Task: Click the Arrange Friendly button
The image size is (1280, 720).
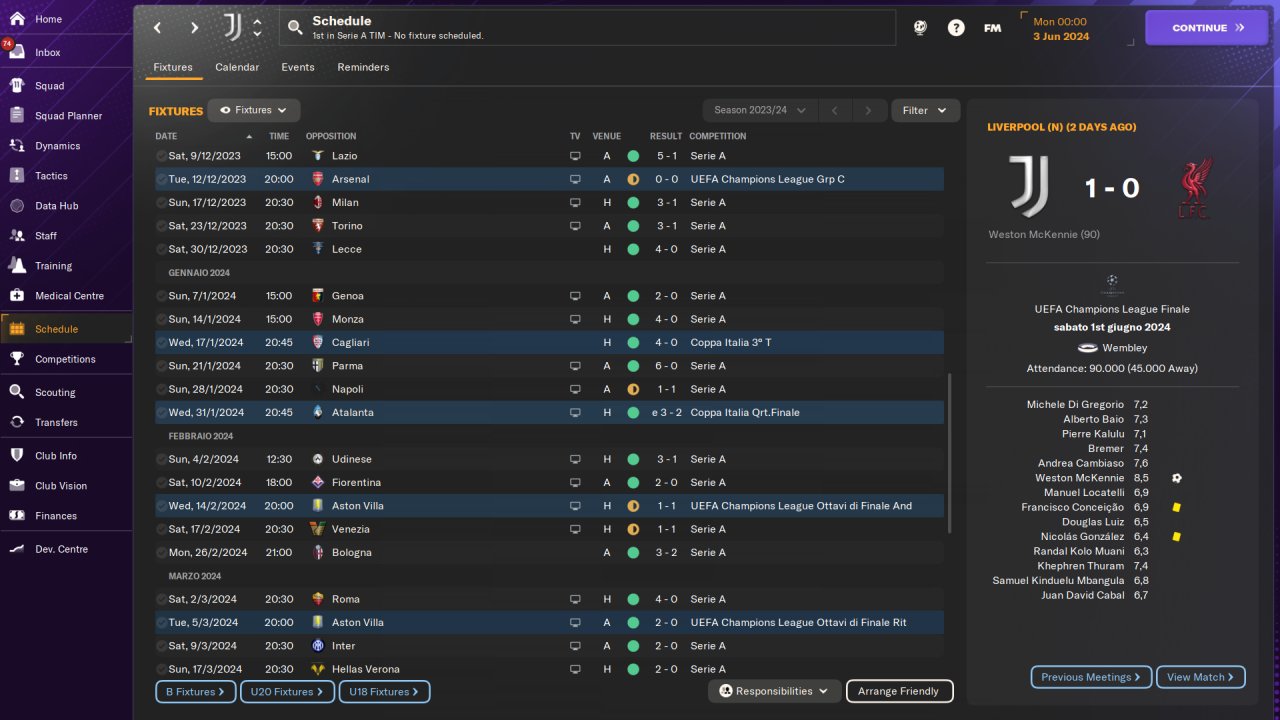Action: [900, 691]
